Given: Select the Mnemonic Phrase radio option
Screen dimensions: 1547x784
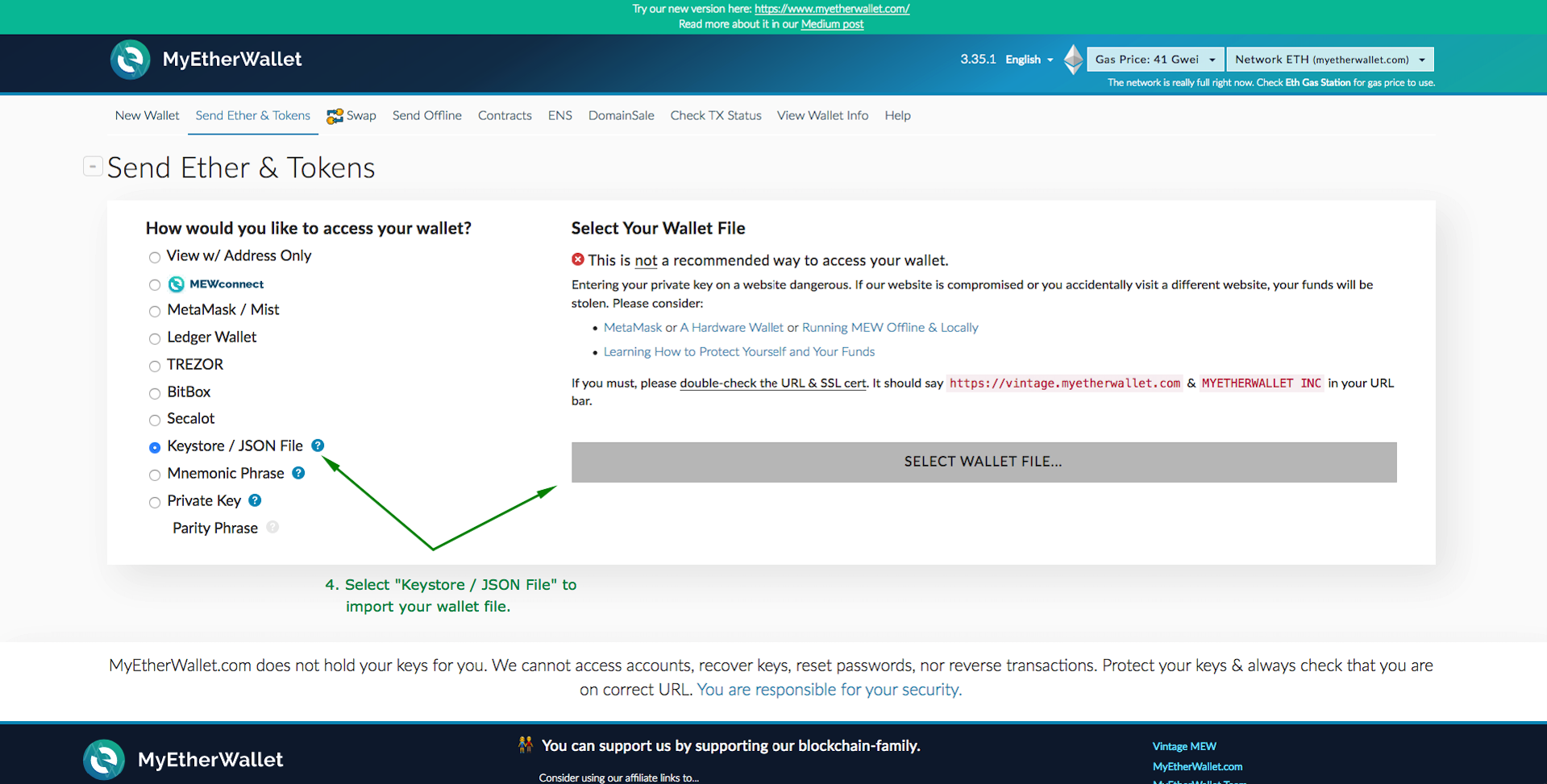Looking at the screenshot, I should pos(155,475).
